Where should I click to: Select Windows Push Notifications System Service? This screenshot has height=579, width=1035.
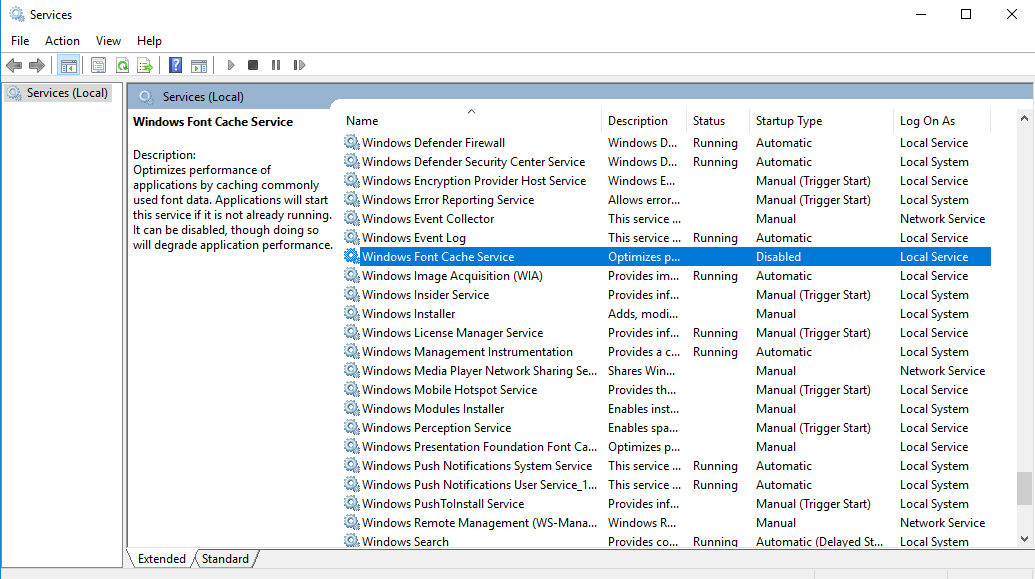click(x=667, y=466)
